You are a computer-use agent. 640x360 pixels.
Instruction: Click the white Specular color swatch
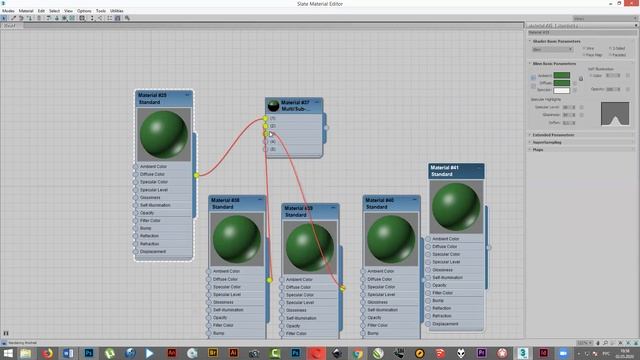pyautogui.click(x=562, y=90)
